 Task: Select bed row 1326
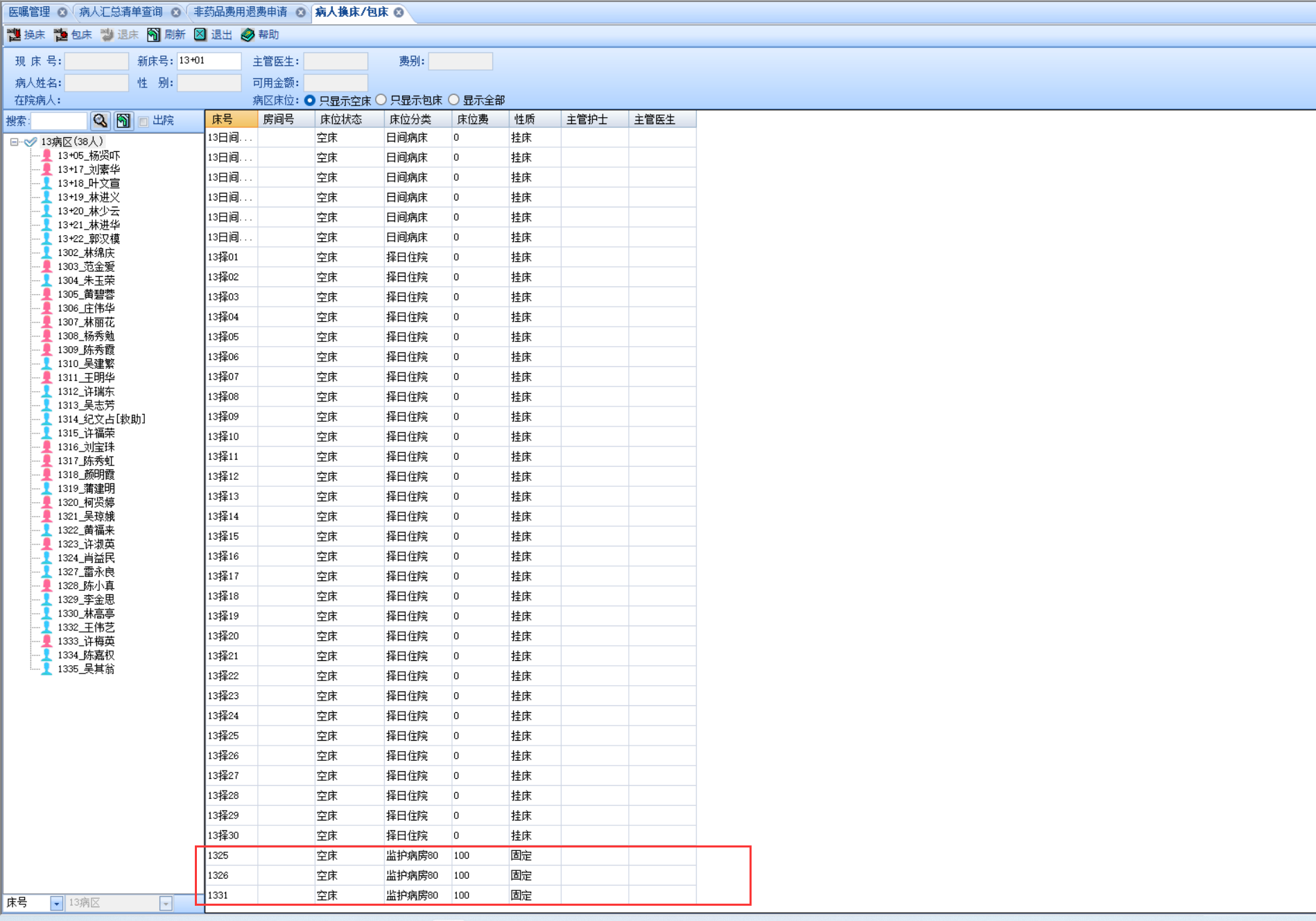451,875
